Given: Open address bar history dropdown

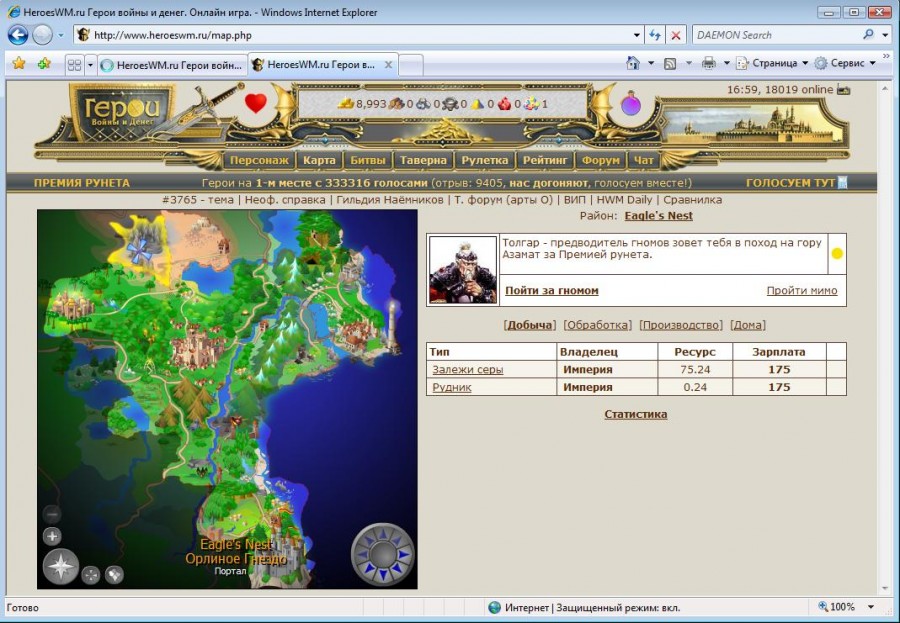Looking at the screenshot, I should [637, 35].
